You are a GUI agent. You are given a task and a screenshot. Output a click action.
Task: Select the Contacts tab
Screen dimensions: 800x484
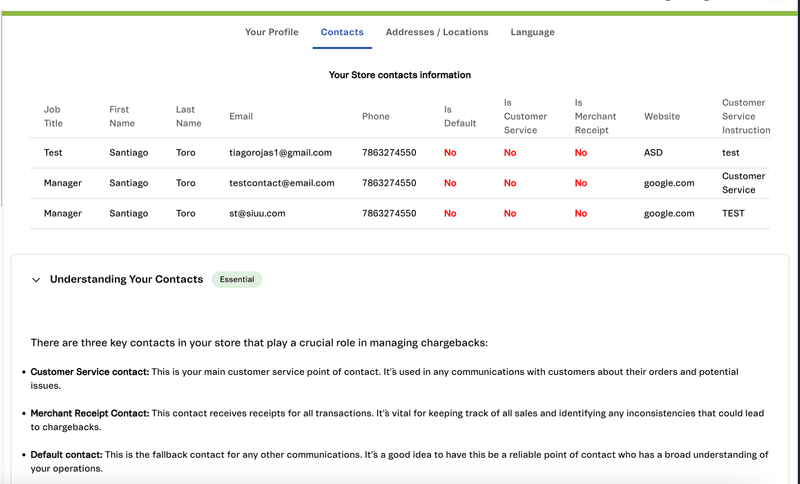[342, 32]
